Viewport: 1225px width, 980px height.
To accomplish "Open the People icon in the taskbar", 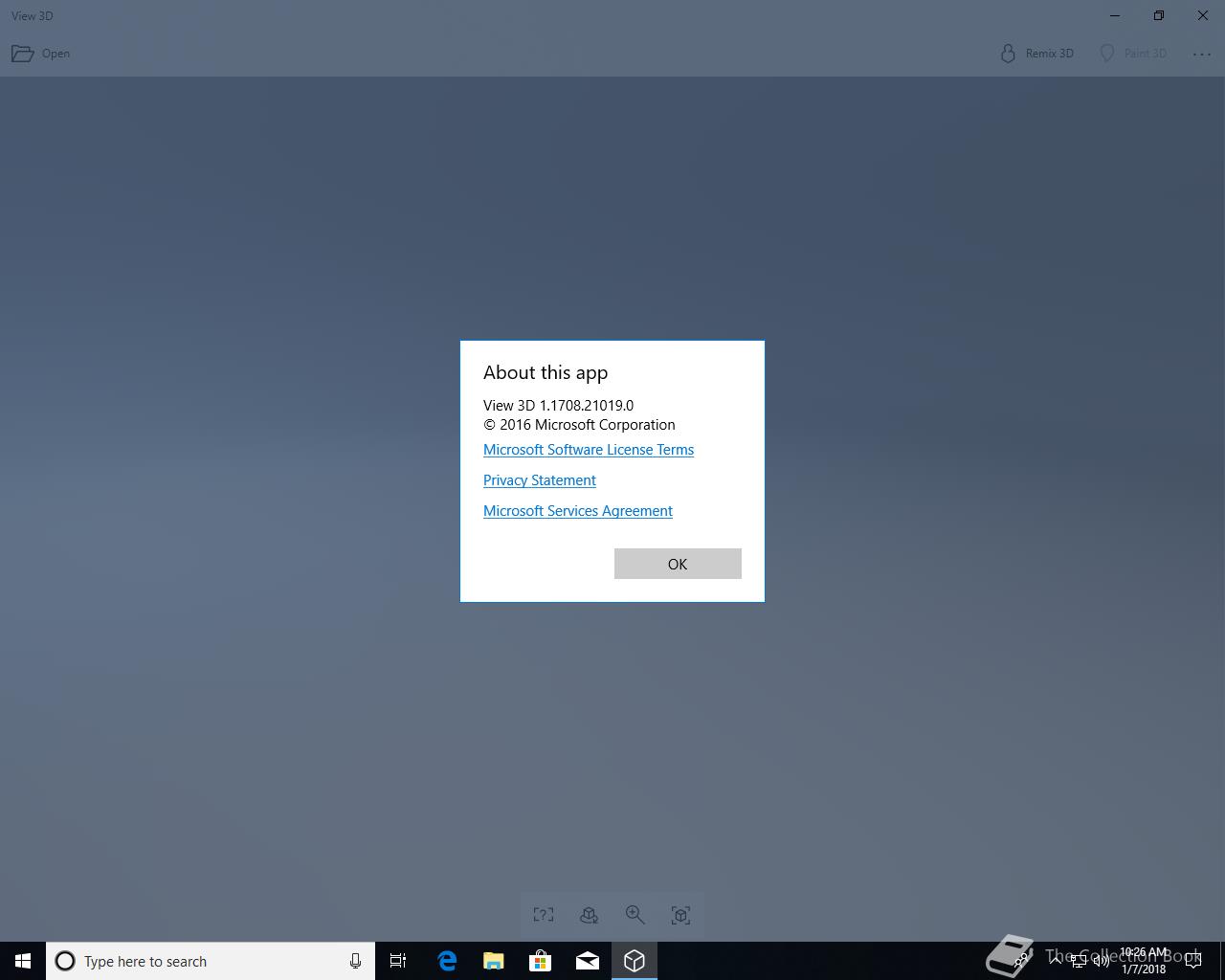I will point(1022,961).
